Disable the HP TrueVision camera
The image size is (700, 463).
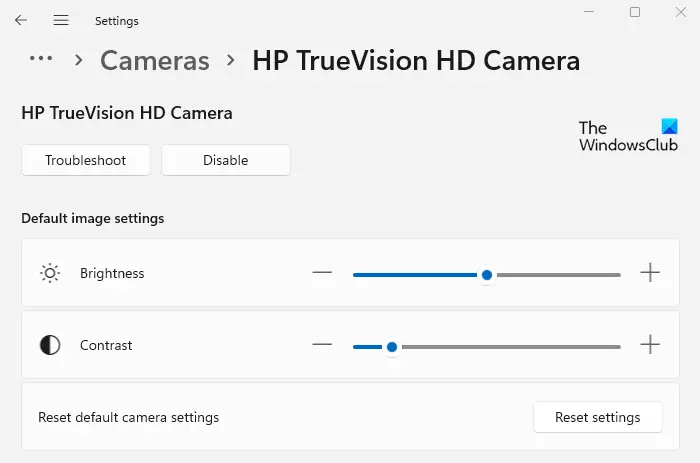tap(226, 160)
